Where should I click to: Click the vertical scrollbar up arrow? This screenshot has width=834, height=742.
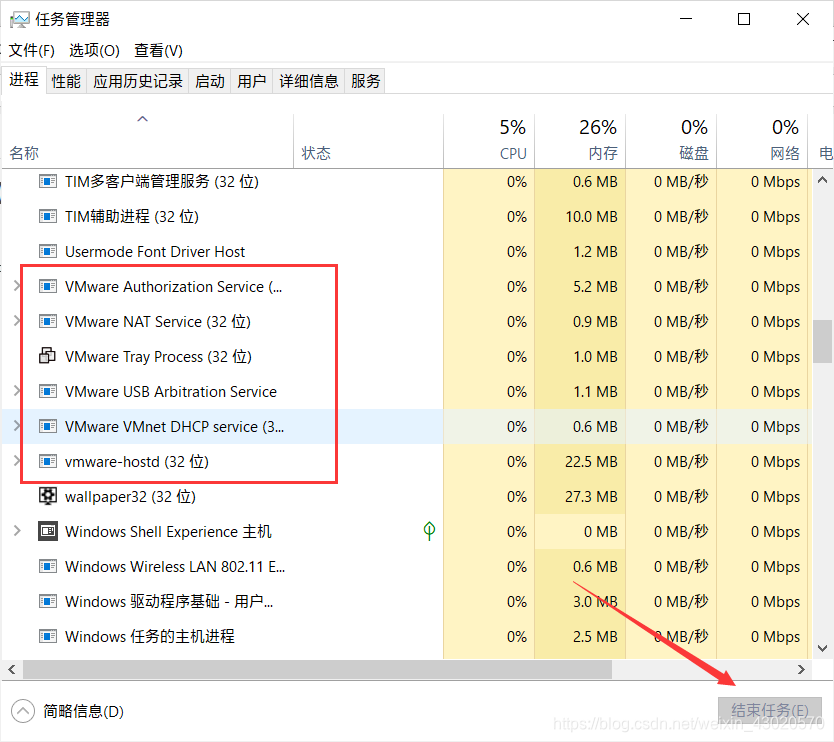point(822,180)
